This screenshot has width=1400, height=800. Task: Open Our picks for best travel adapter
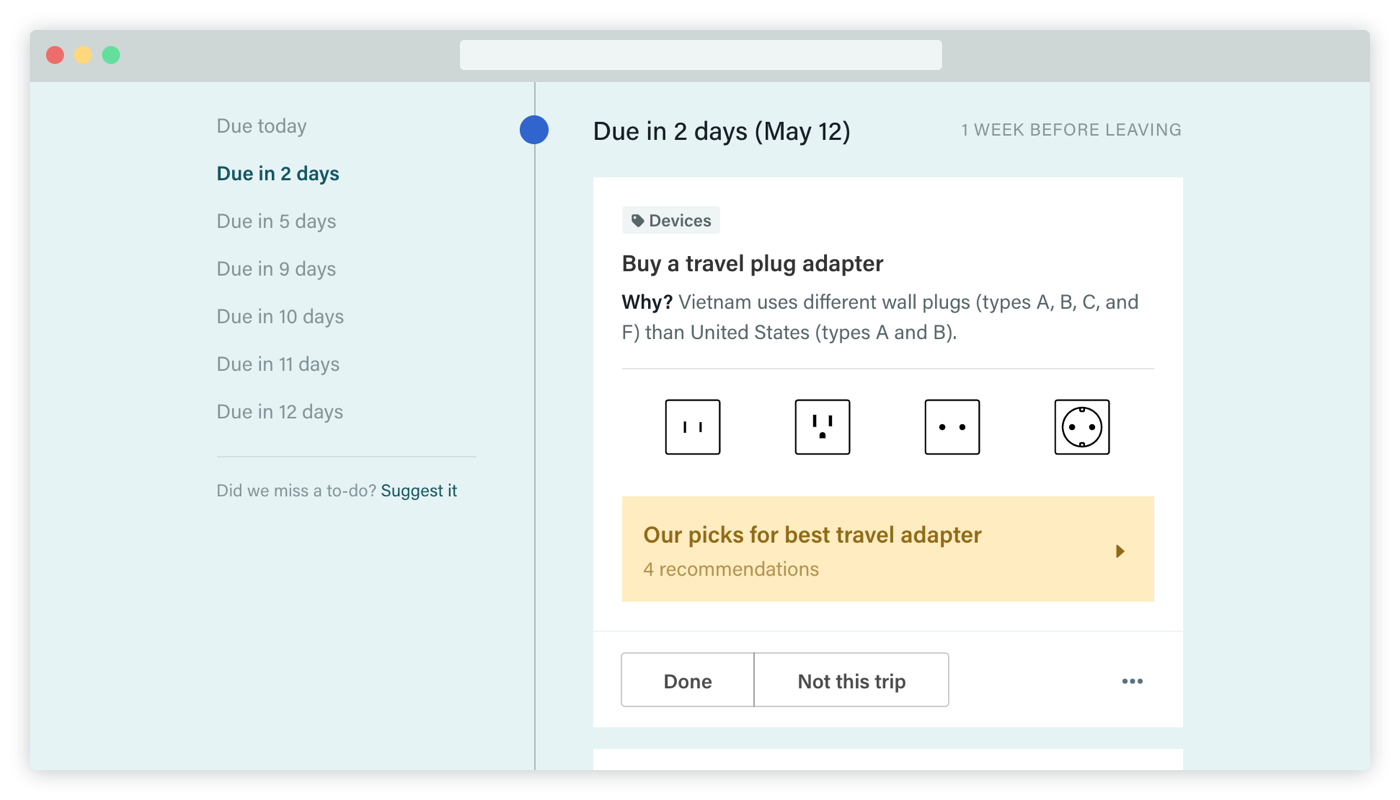pyautogui.click(x=812, y=536)
